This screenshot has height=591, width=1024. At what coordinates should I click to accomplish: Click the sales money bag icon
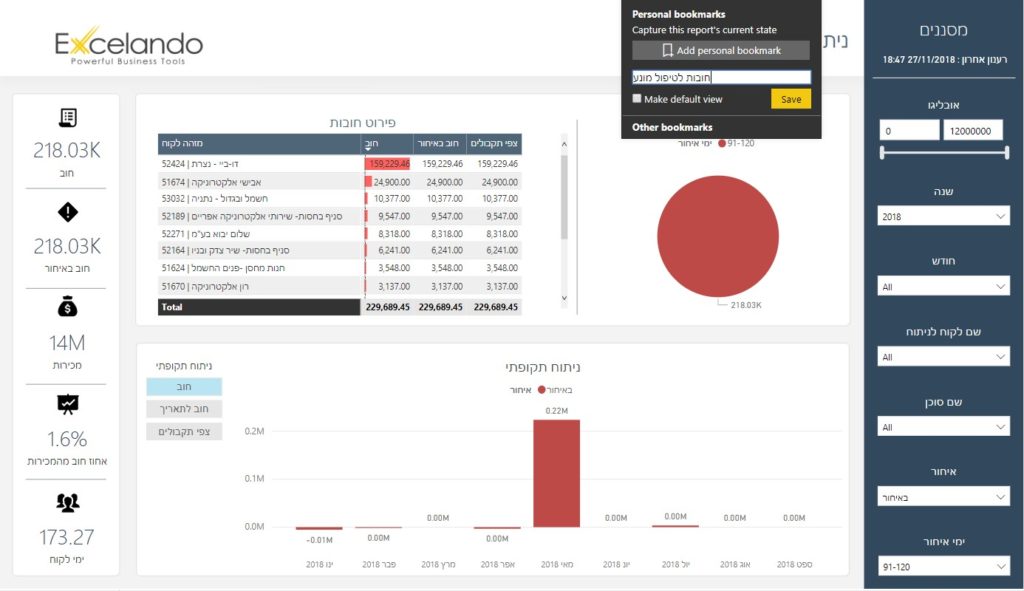[68, 307]
